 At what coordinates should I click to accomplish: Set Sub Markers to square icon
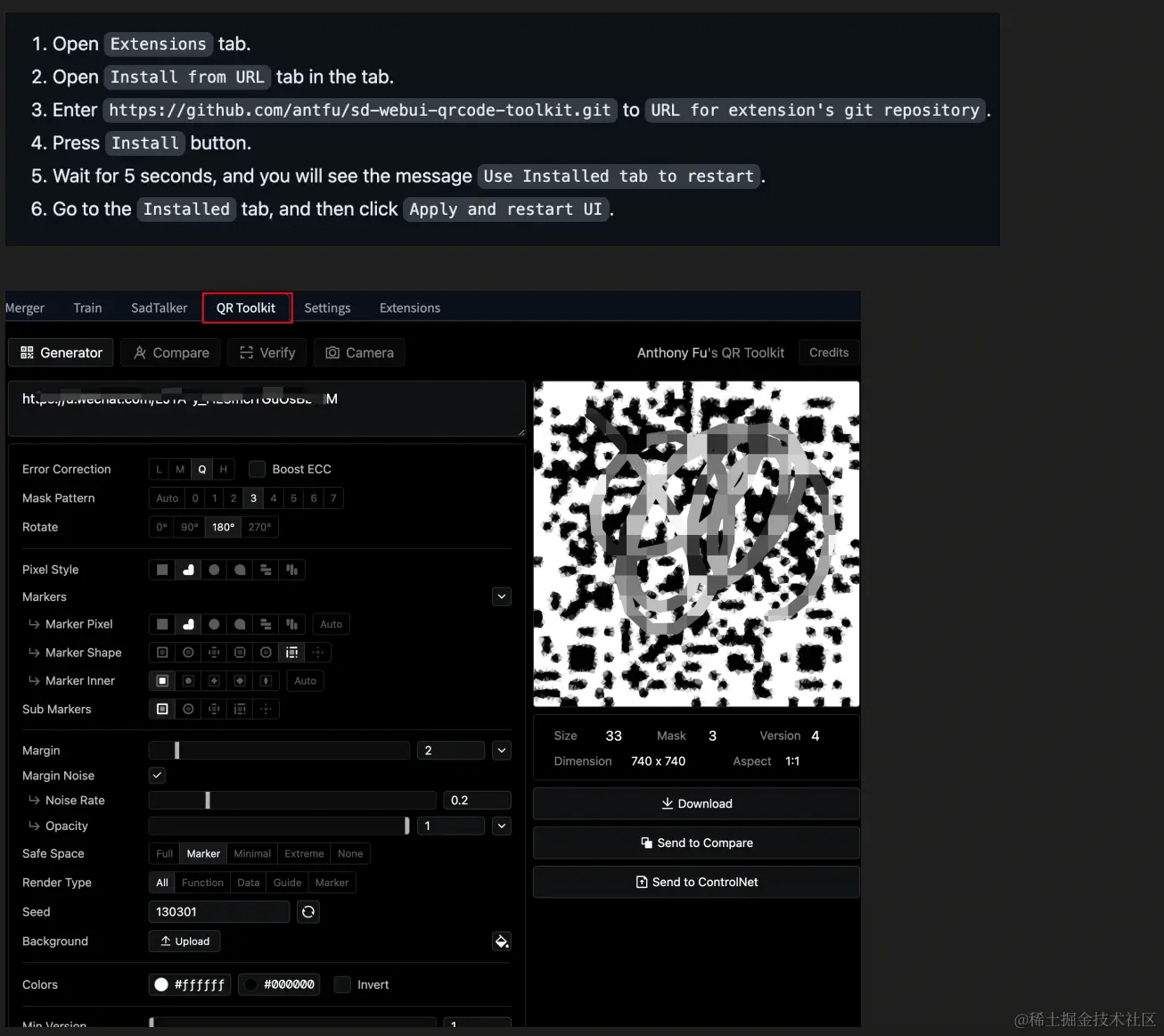point(162,710)
